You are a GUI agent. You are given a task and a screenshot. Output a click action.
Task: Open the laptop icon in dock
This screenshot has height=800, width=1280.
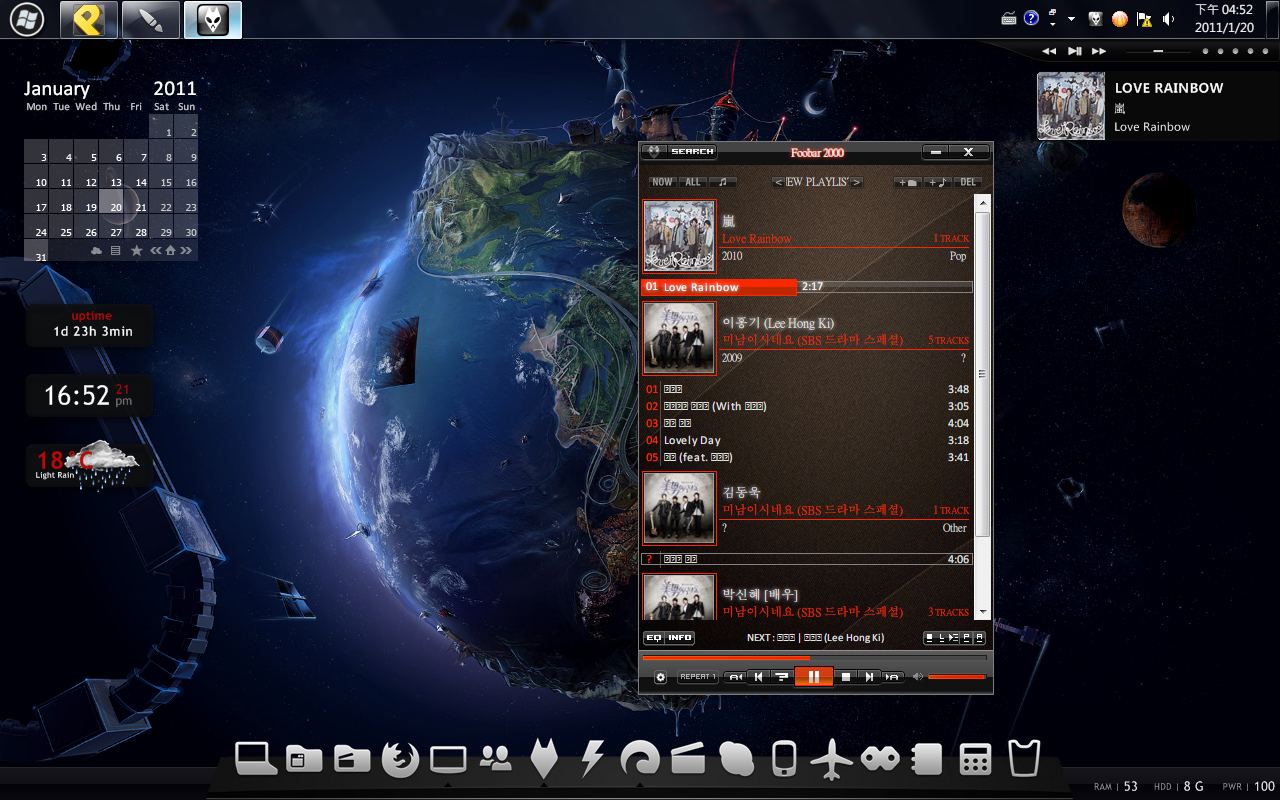[256, 760]
